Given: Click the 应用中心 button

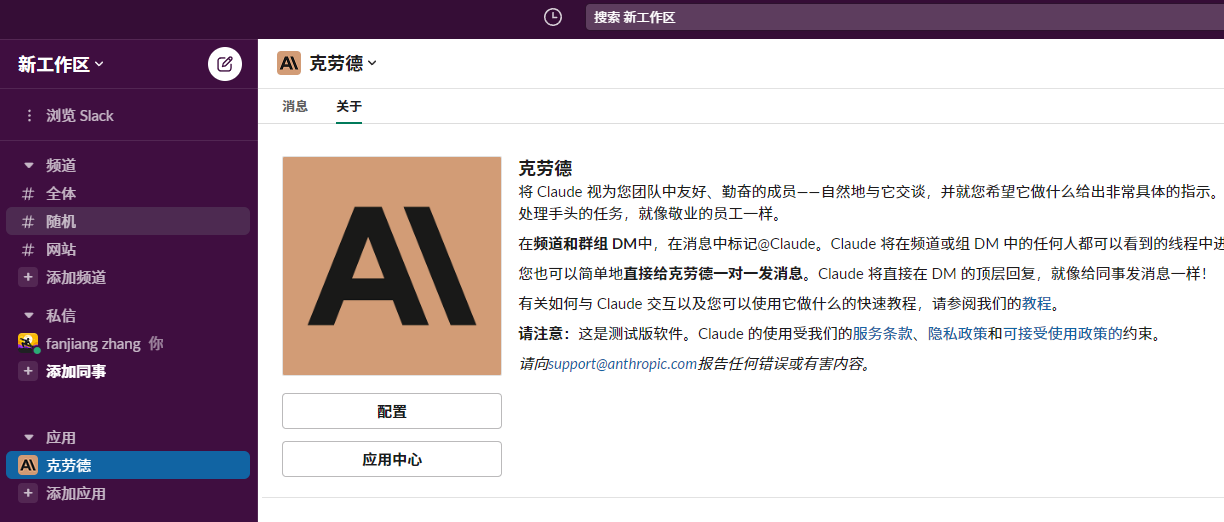Looking at the screenshot, I should click(392, 459).
